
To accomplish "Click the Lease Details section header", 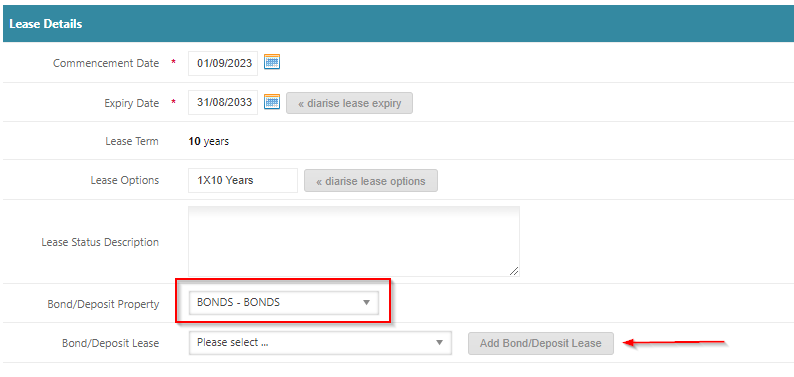I will (399, 24).
